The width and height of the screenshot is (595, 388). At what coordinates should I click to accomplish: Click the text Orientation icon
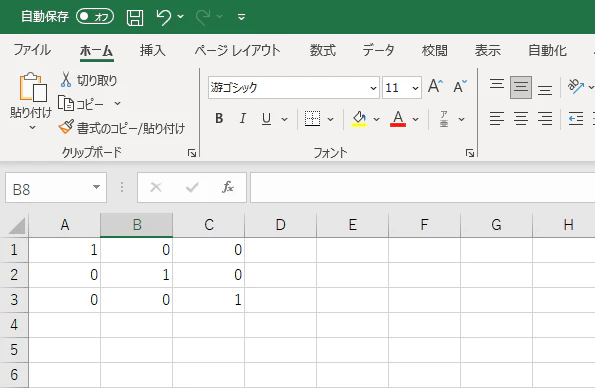(x=576, y=87)
